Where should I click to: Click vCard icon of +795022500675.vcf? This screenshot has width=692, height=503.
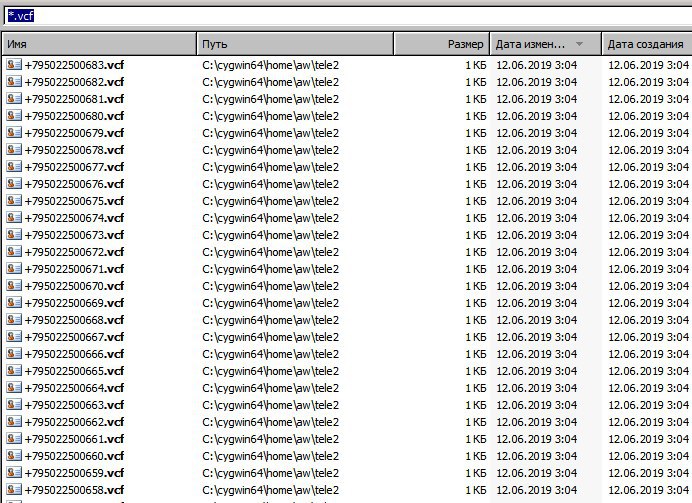[14, 200]
